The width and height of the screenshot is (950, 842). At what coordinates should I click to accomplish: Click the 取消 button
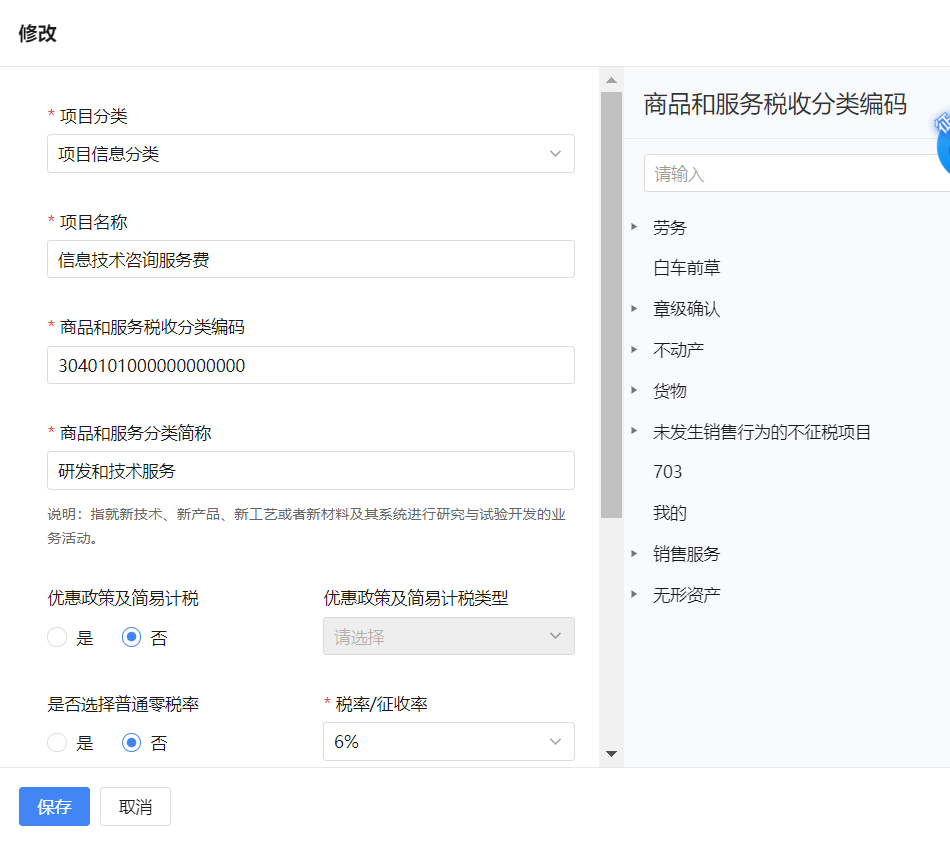coord(135,807)
